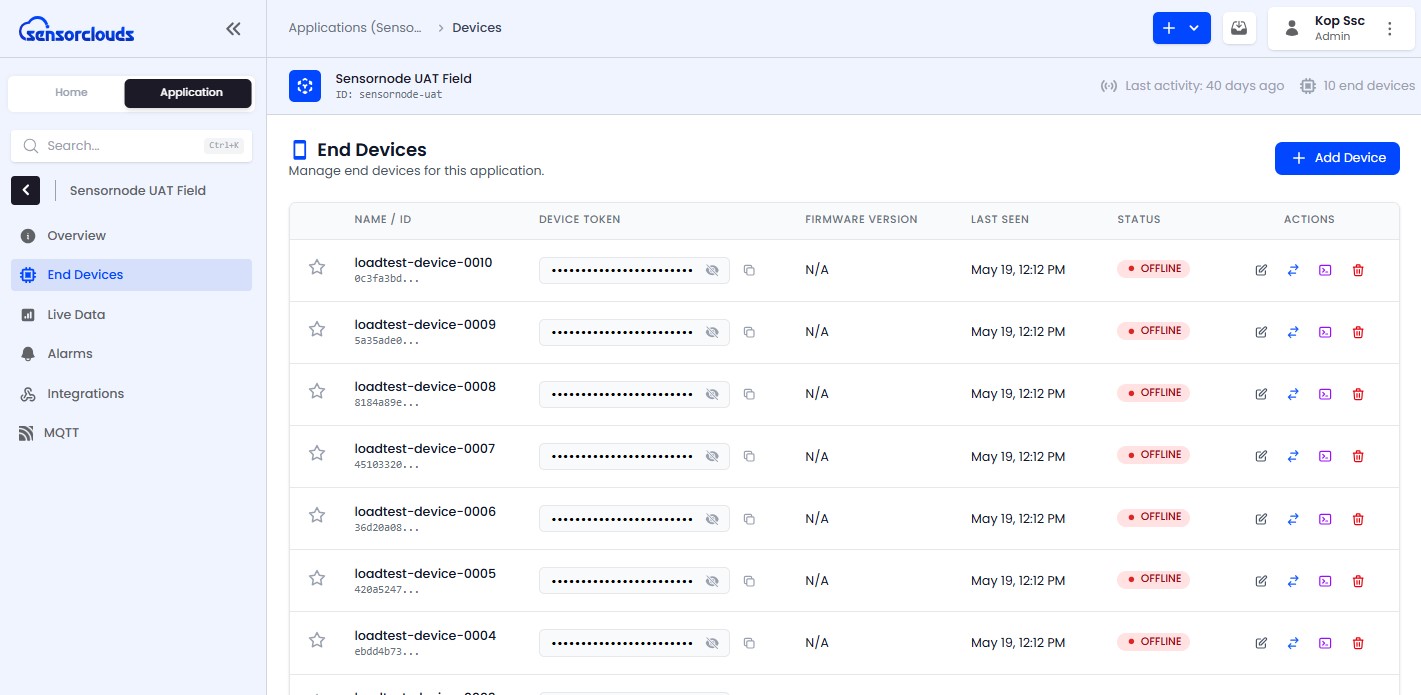Screen dimensions: 1421x695
Task: Reveal token for loadtest-device-0008
Action: tap(712, 394)
